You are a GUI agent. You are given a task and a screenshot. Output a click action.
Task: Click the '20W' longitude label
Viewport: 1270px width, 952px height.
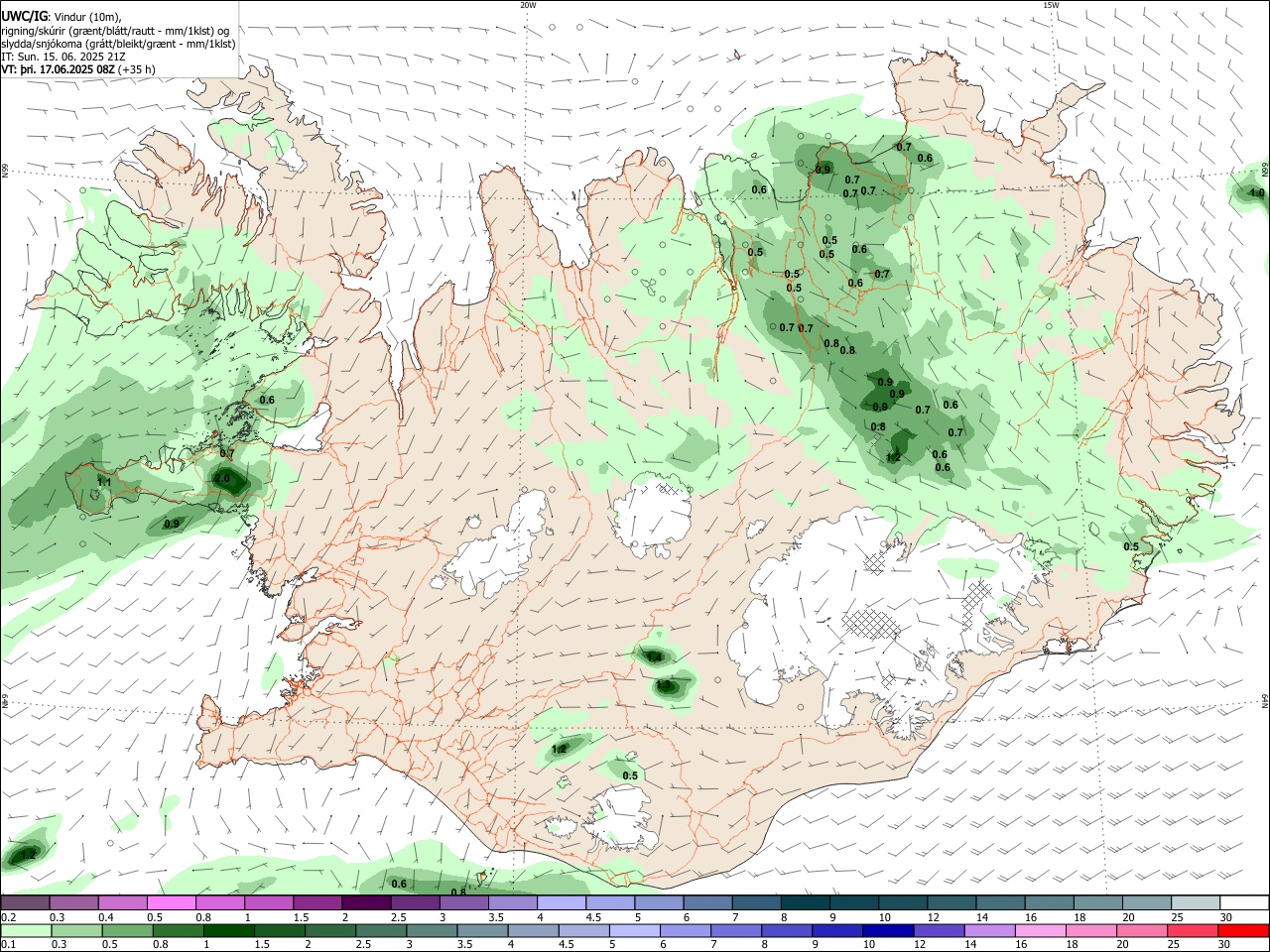[x=528, y=5]
